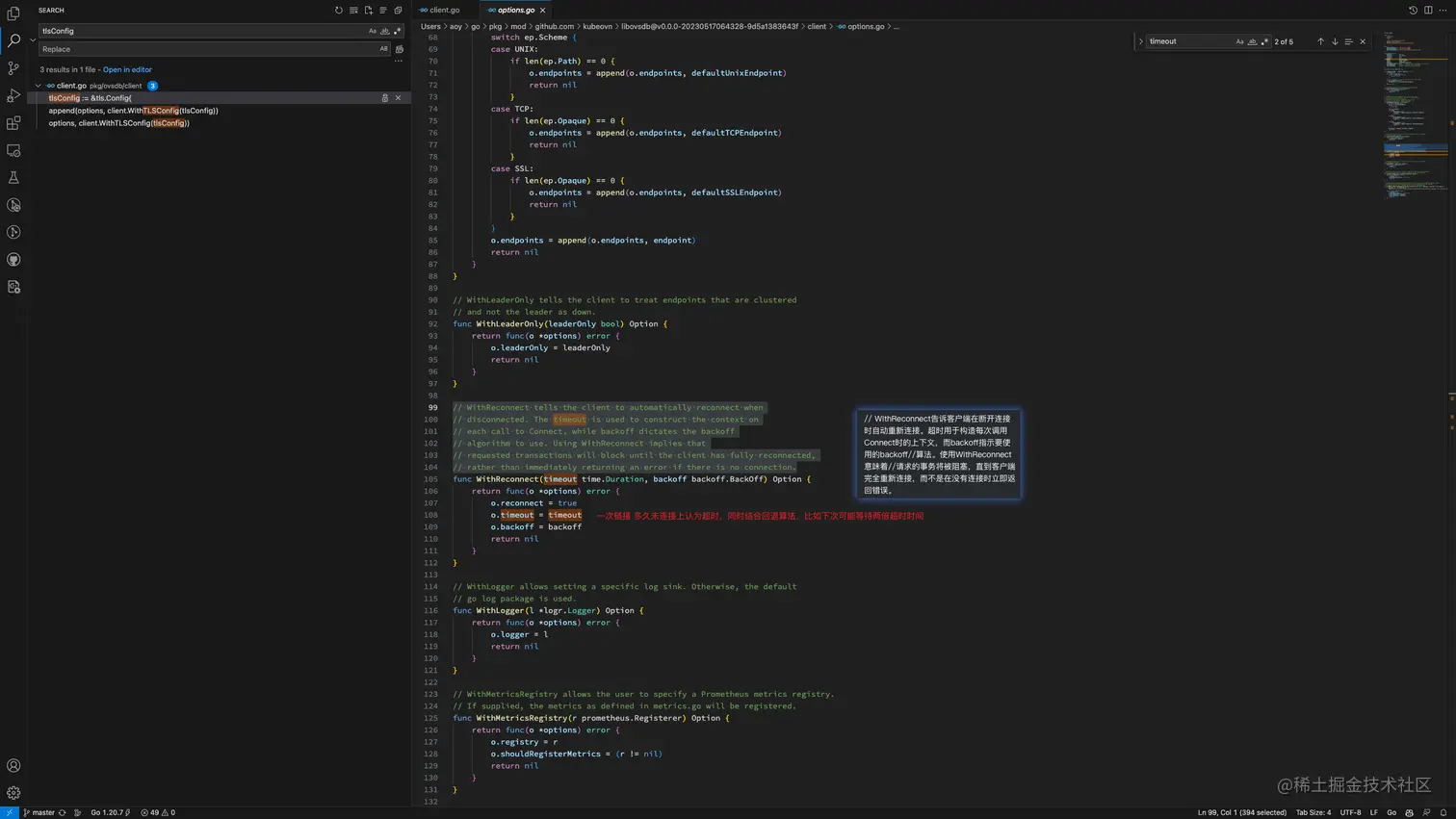This screenshot has height=819, width=1456.
Task: Choose Go 1.20.7 version
Action: tap(110, 812)
